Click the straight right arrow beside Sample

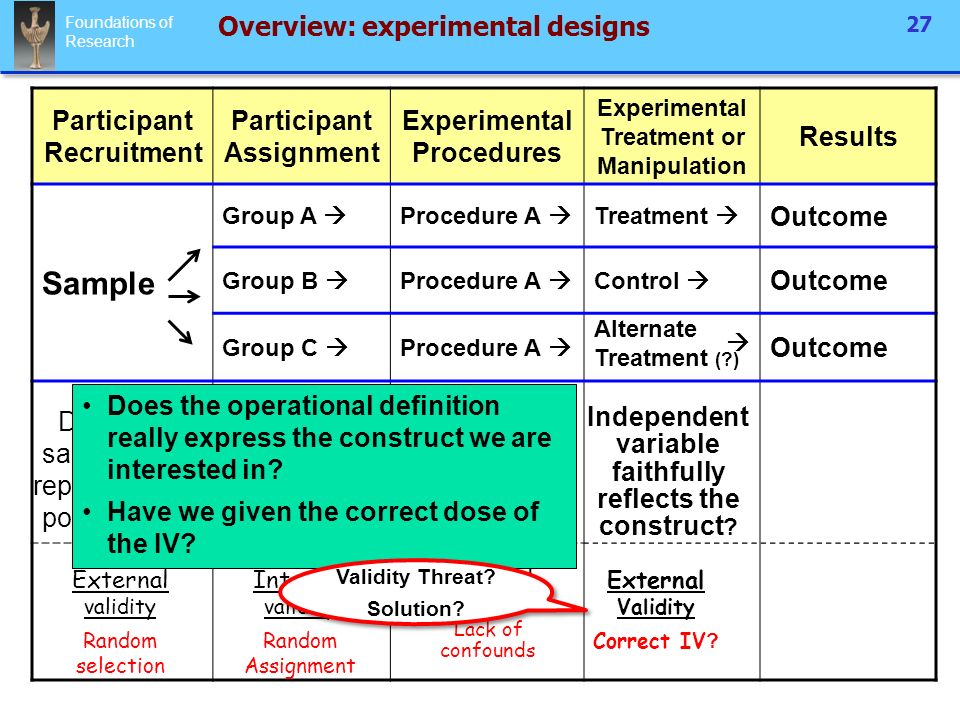[x=184, y=297]
